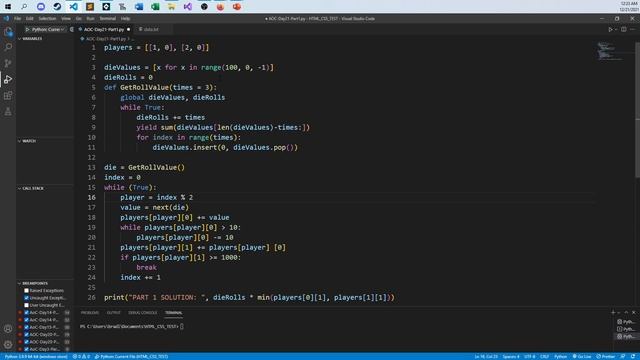
Task: Click Ln 16 Col cursor position indicator
Action: (486, 356)
